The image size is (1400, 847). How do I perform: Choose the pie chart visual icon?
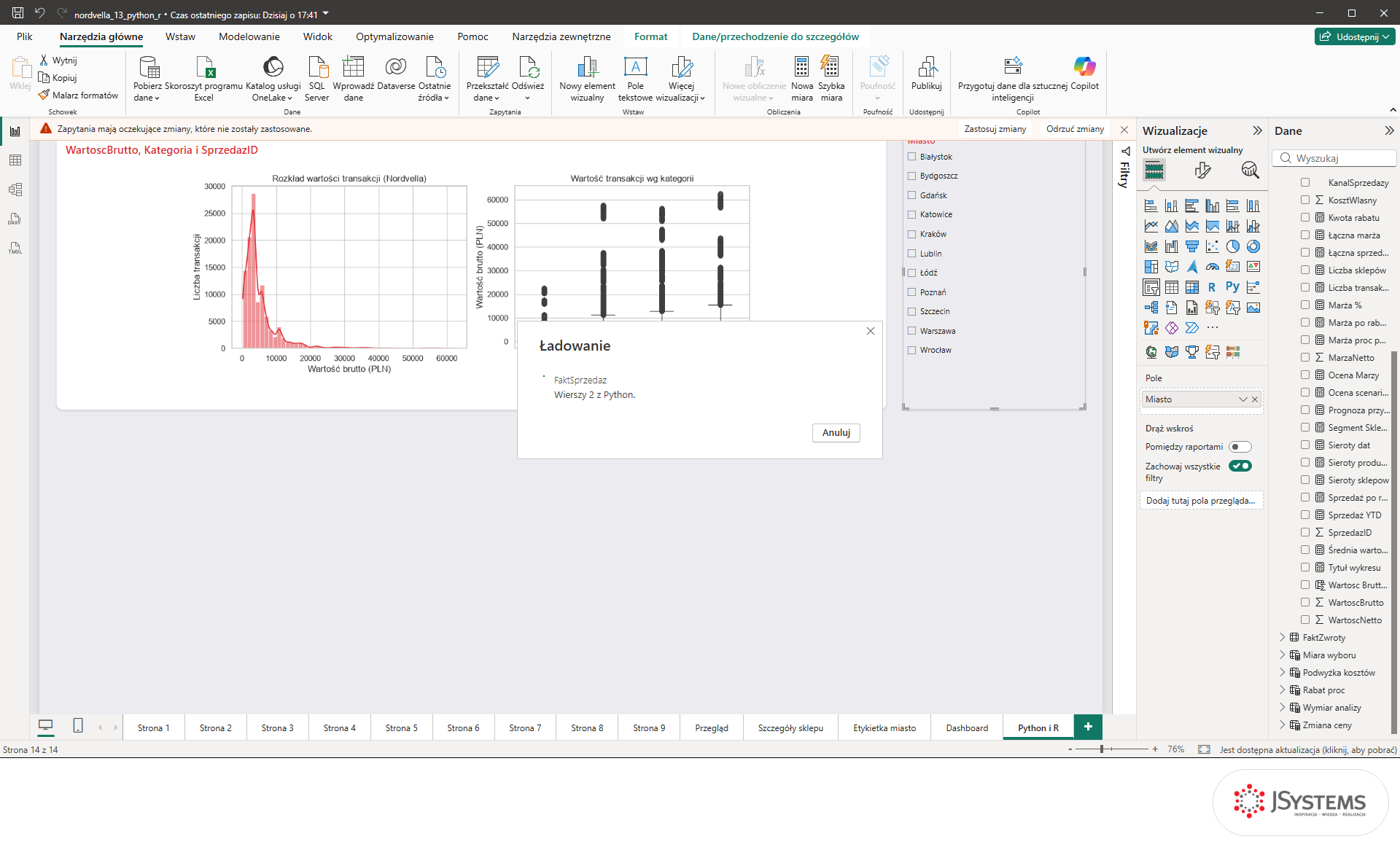coord(1232,246)
